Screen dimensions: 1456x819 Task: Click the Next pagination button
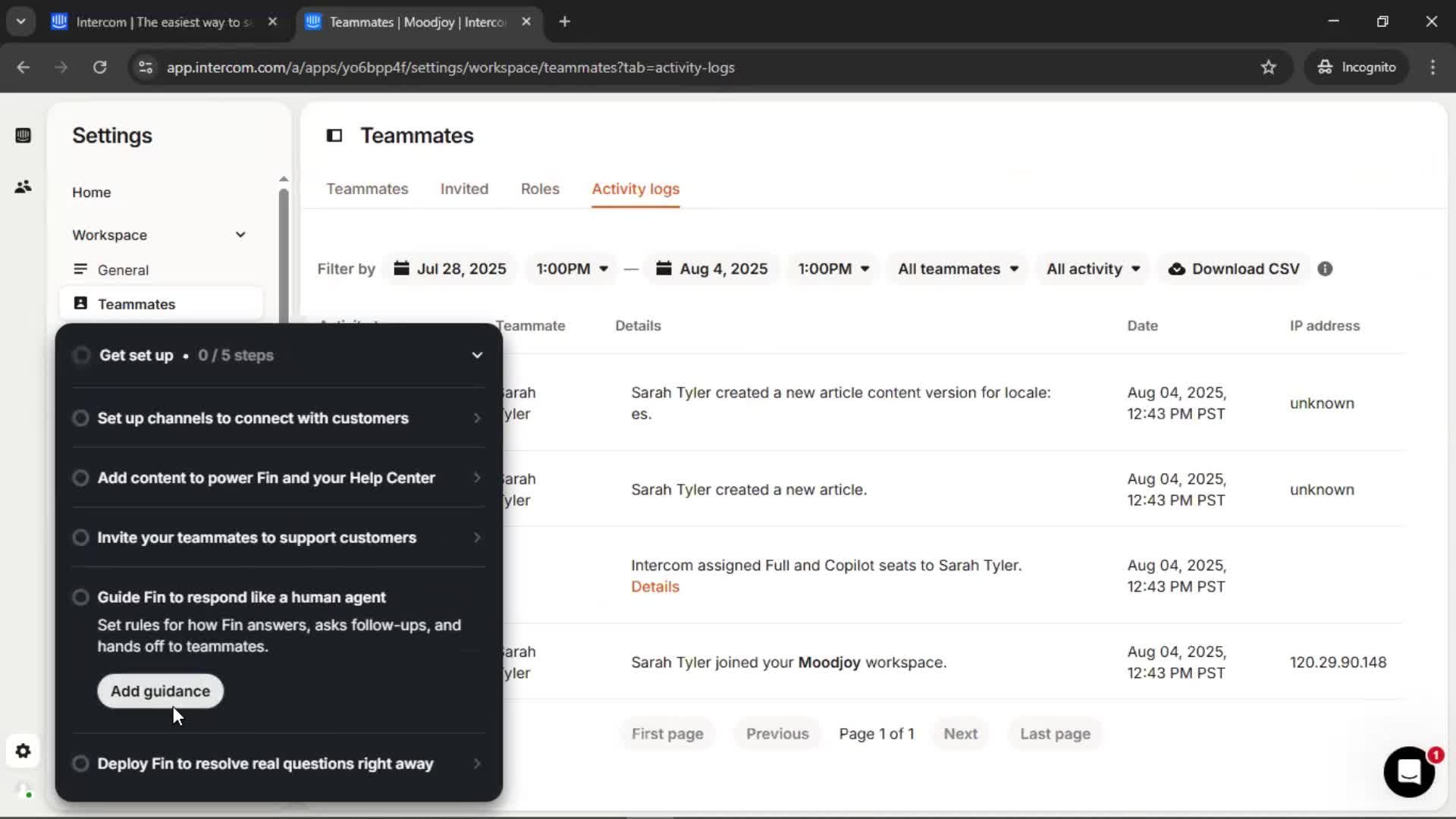960,734
